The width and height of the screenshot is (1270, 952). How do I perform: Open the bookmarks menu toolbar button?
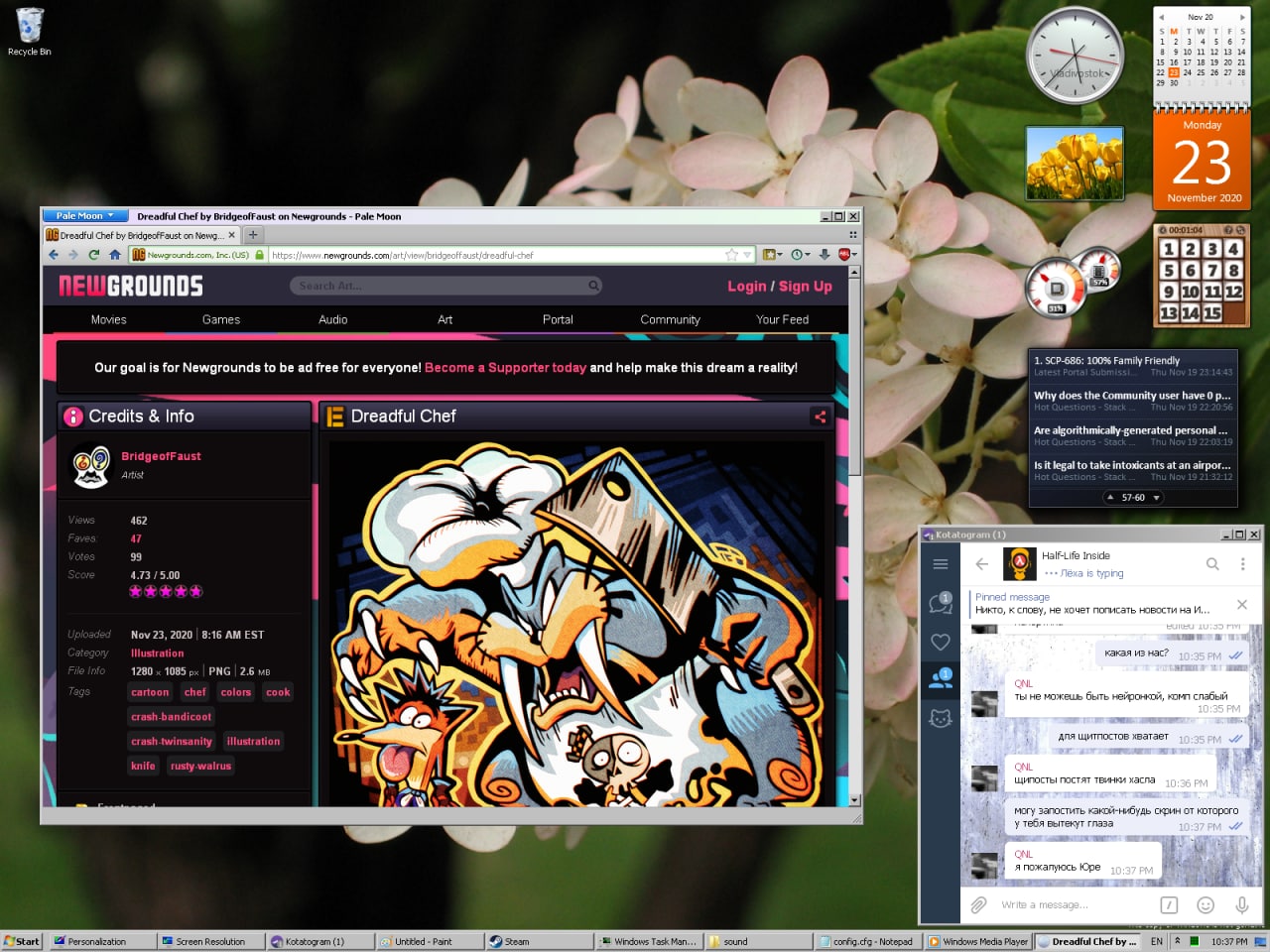pyautogui.click(x=772, y=255)
